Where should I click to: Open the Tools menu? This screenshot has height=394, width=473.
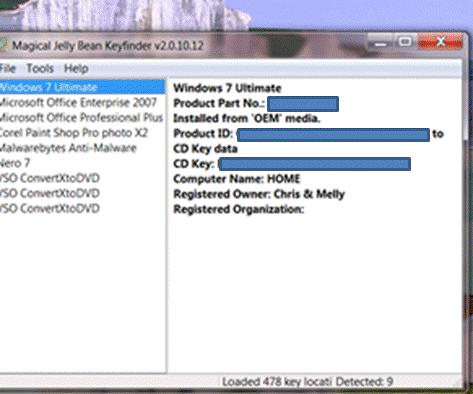pyautogui.click(x=40, y=69)
